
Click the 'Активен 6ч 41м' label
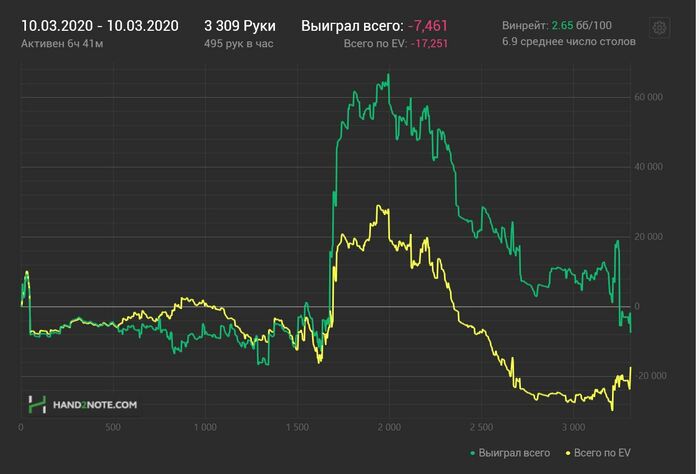tap(61, 44)
